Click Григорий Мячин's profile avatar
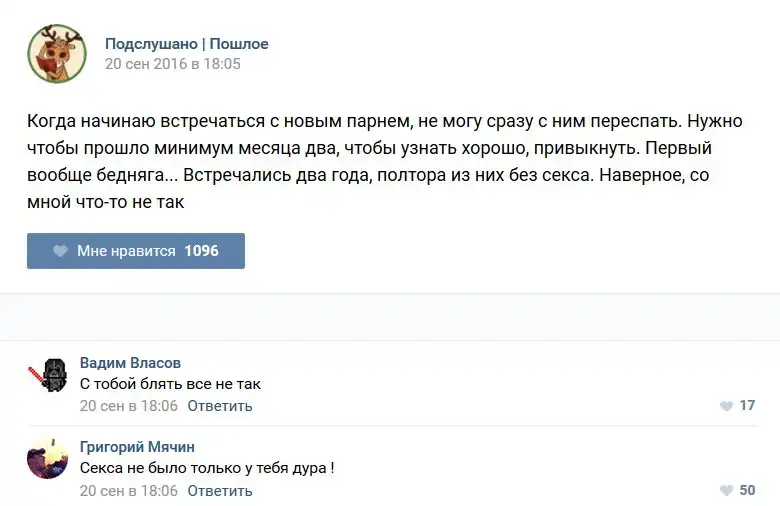Screen dimensions: 780x506 (49, 460)
